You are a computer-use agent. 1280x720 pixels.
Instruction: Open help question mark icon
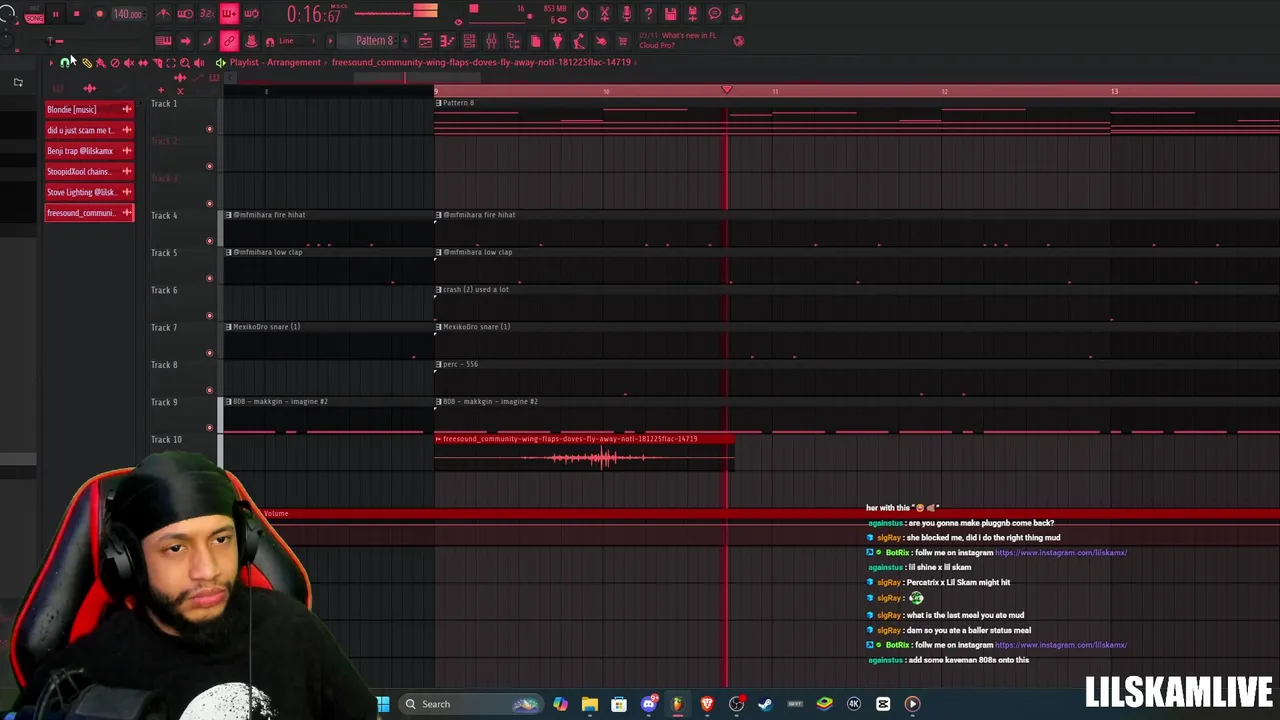pyautogui.click(x=649, y=14)
